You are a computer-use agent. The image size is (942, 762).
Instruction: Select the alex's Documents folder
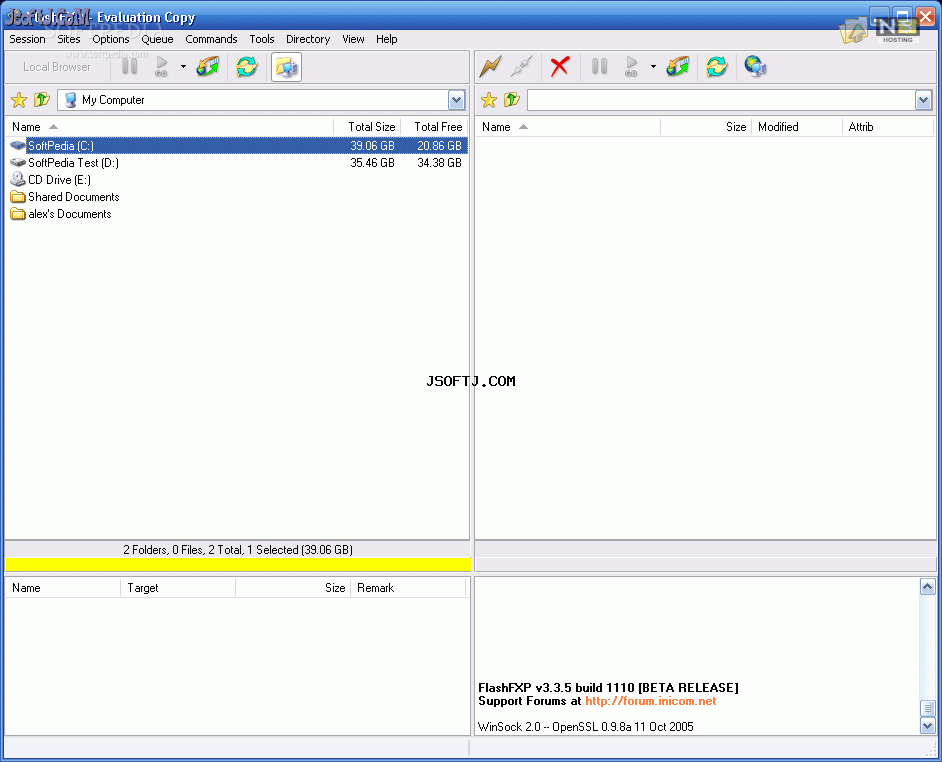70,214
